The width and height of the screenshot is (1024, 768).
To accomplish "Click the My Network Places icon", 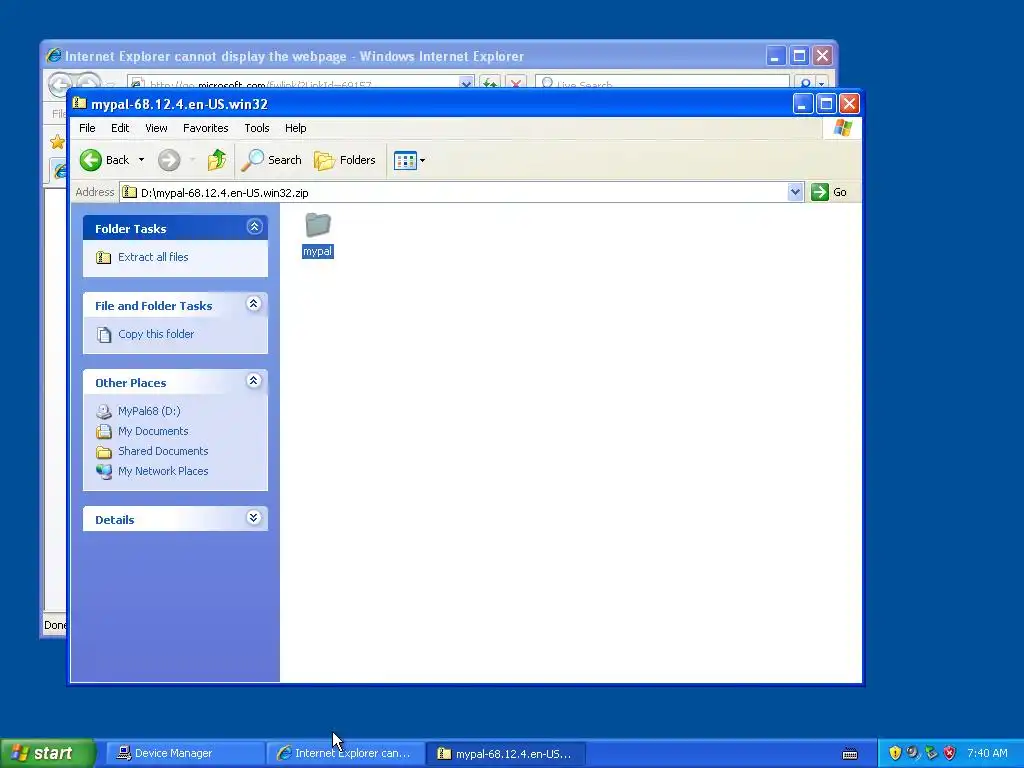I will click(x=104, y=472).
